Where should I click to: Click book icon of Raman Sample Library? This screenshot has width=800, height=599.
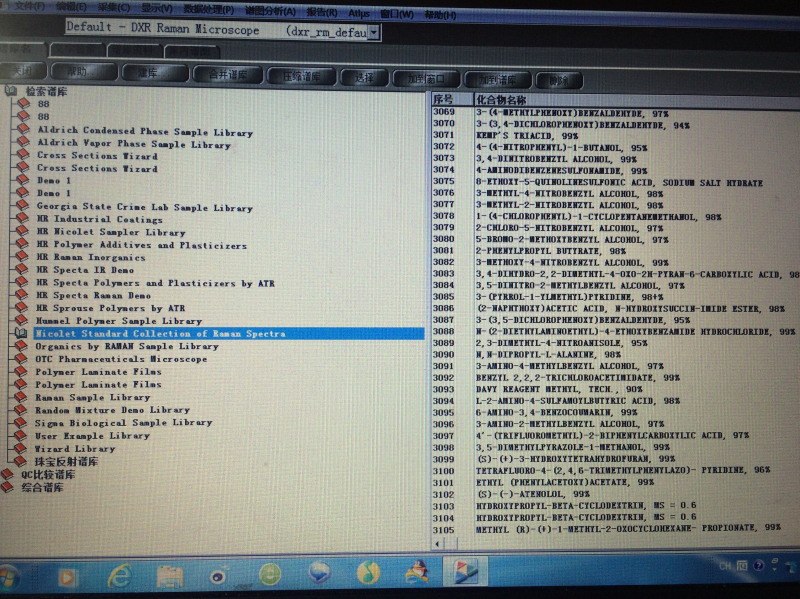click(x=20, y=396)
